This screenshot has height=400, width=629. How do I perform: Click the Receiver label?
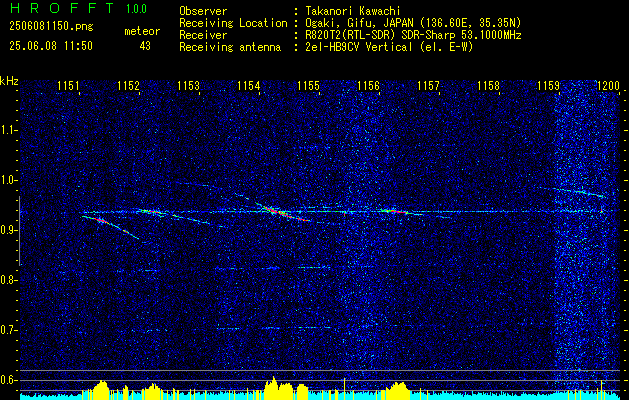coord(203,35)
